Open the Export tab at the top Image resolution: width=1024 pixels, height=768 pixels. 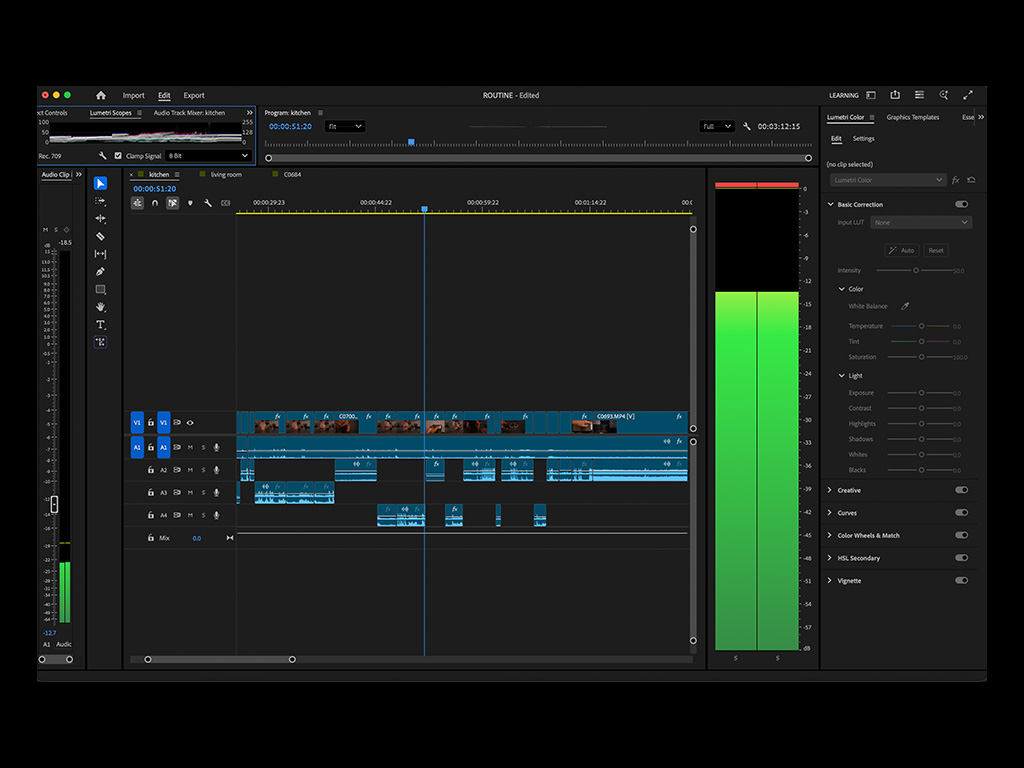point(193,95)
